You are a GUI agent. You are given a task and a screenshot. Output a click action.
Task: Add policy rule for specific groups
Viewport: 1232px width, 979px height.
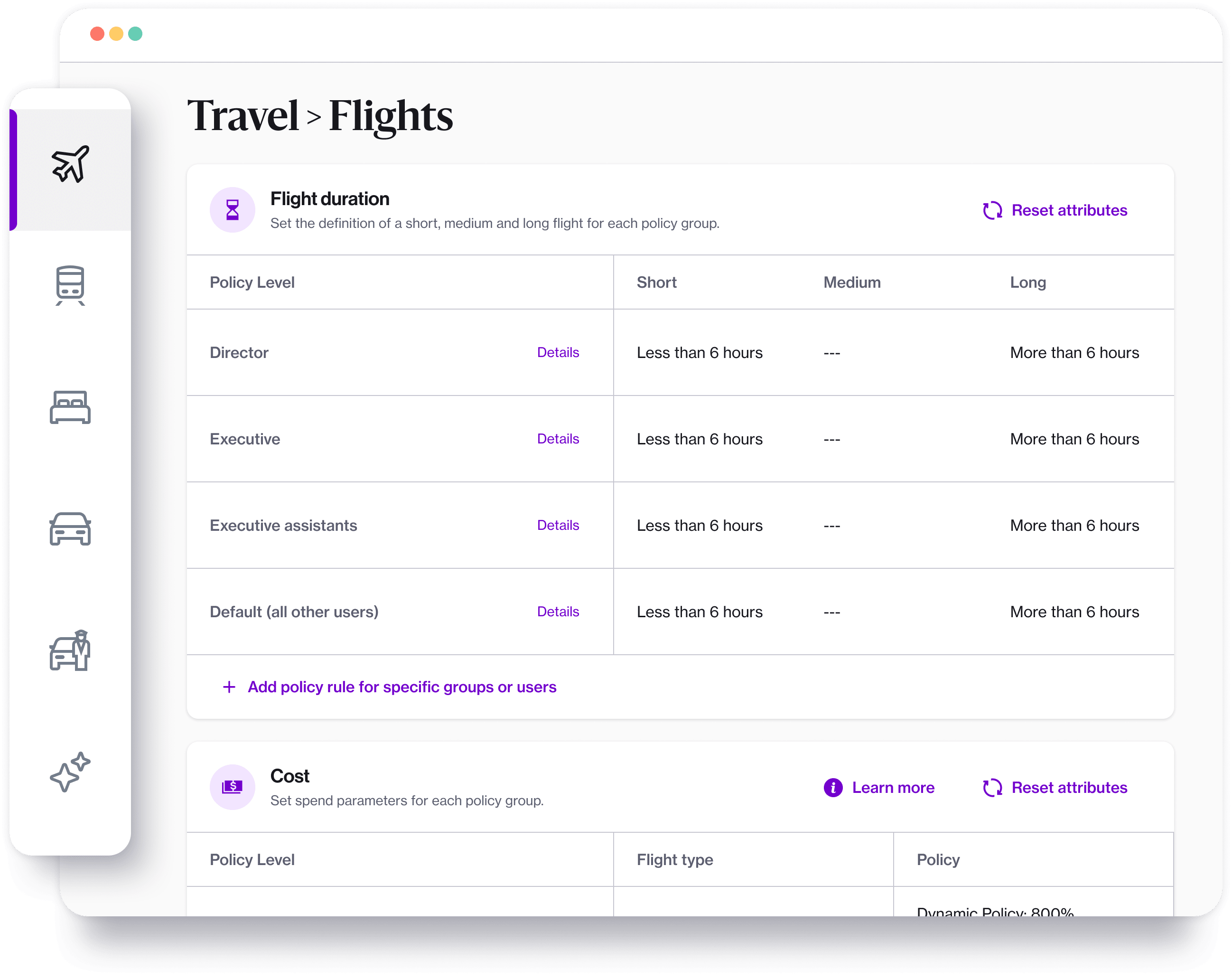[x=401, y=687]
